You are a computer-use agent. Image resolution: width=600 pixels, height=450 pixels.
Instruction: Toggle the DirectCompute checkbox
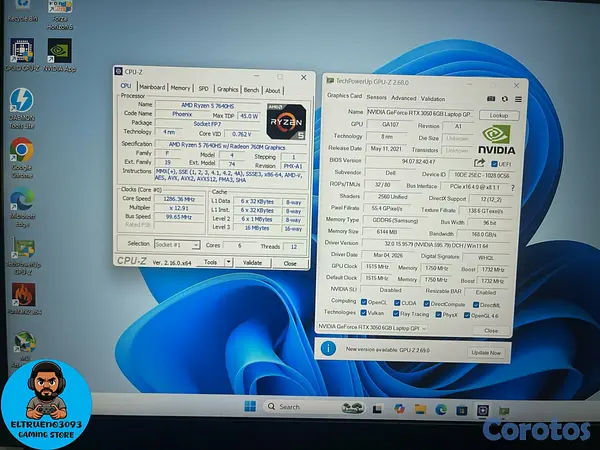pos(427,303)
